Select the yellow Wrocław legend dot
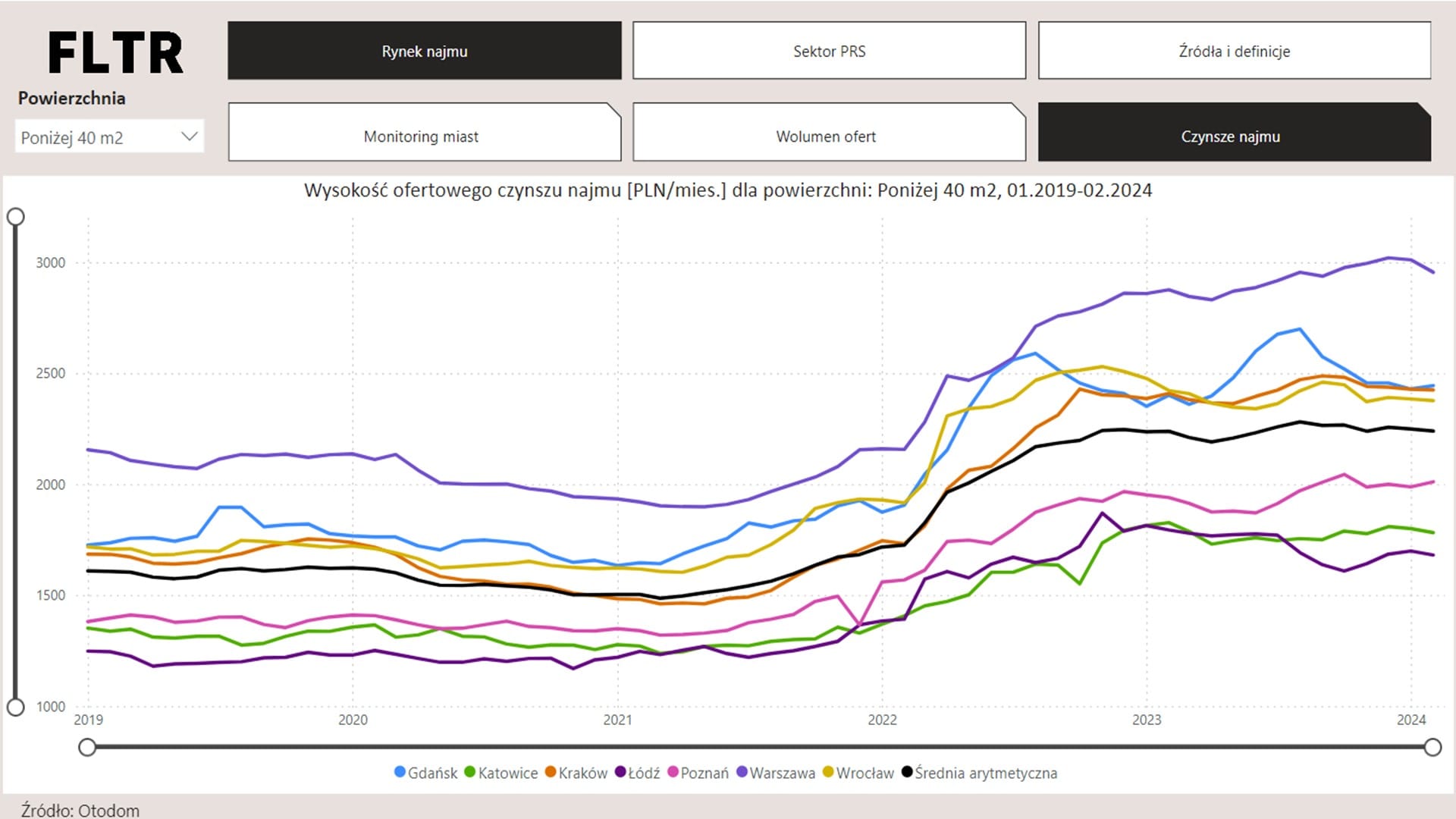1456x819 pixels. tap(828, 772)
